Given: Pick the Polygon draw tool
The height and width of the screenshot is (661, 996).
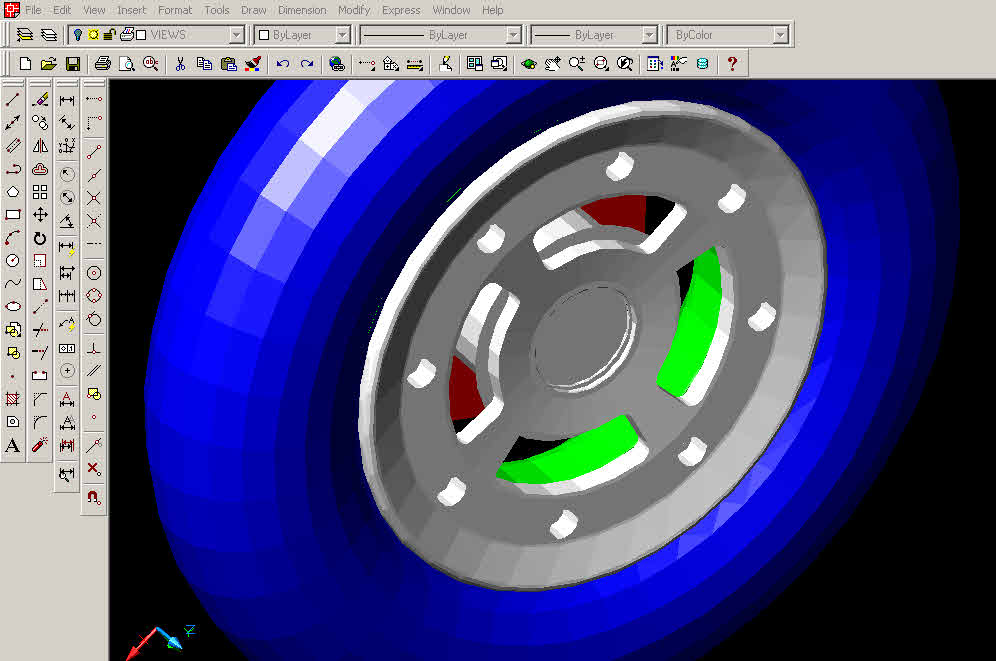Looking at the screenshot, I should pos(13,192).
